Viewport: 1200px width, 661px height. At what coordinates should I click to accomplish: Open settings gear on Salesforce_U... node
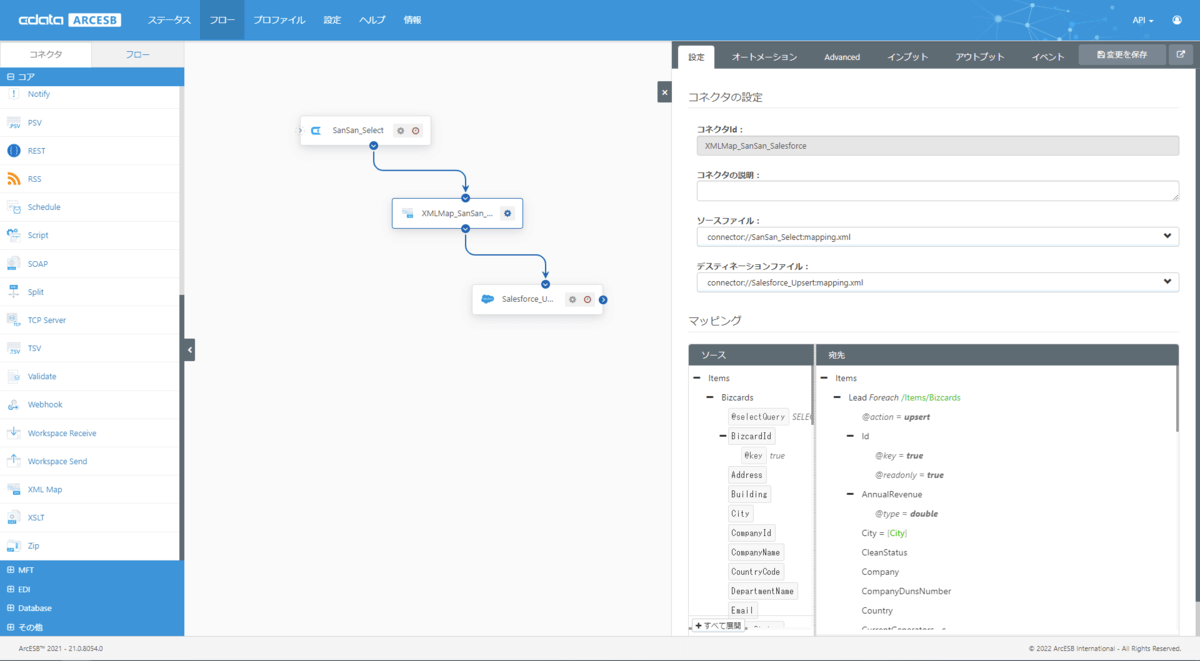point(572,299)
